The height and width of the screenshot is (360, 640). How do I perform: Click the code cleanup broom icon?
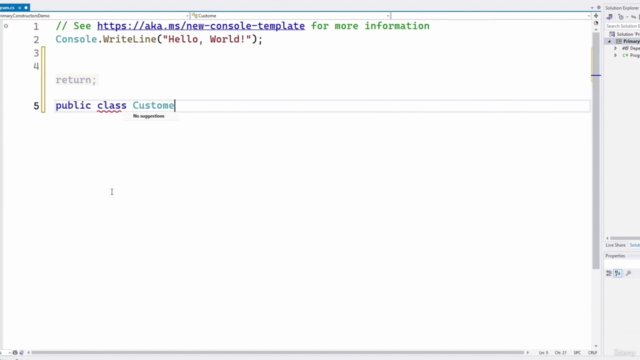(x=22, y=353)
